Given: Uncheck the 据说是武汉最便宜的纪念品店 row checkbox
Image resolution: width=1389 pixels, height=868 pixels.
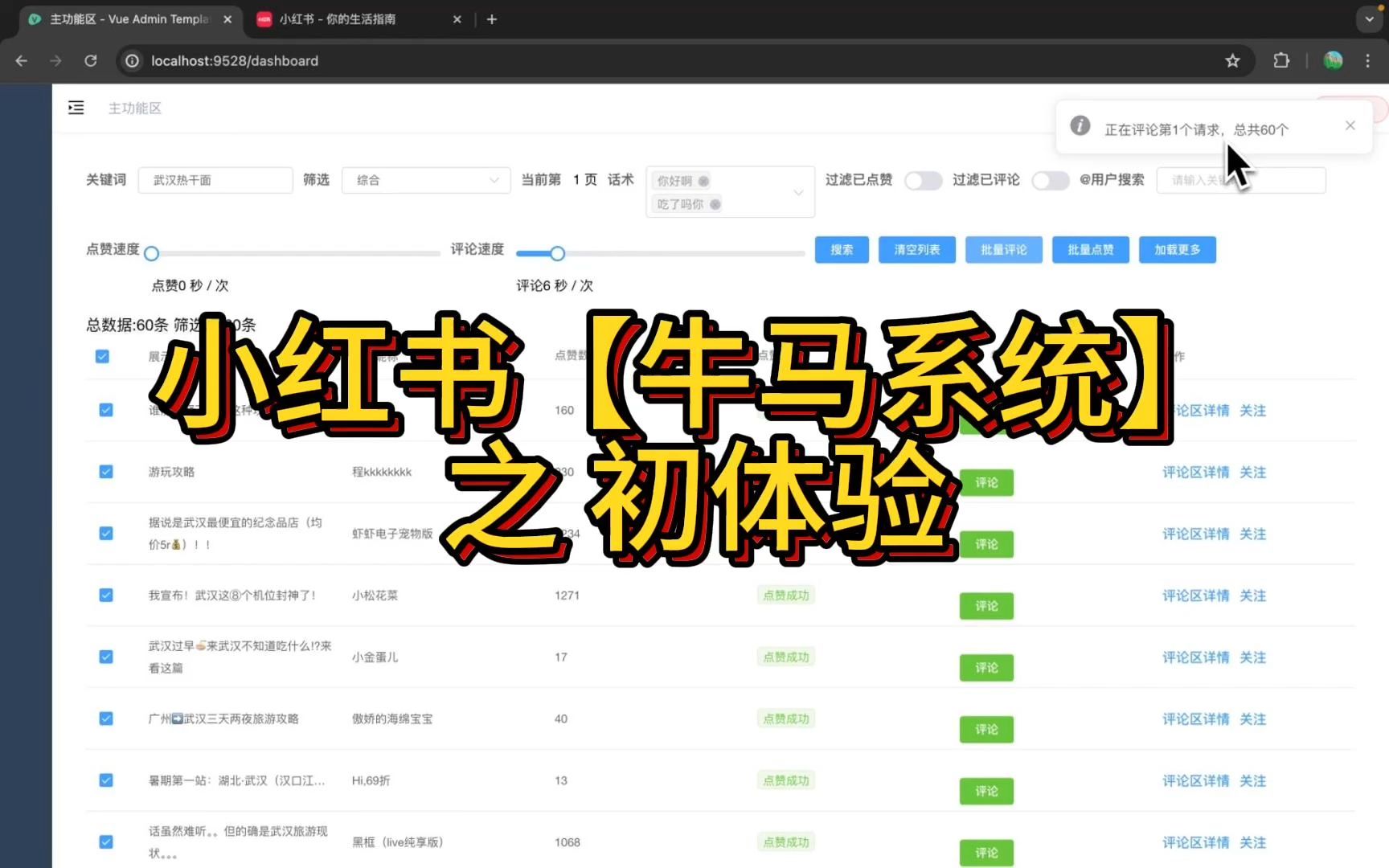Looking at the screenshot, I should pyautogui.click(x=105, y=534).
